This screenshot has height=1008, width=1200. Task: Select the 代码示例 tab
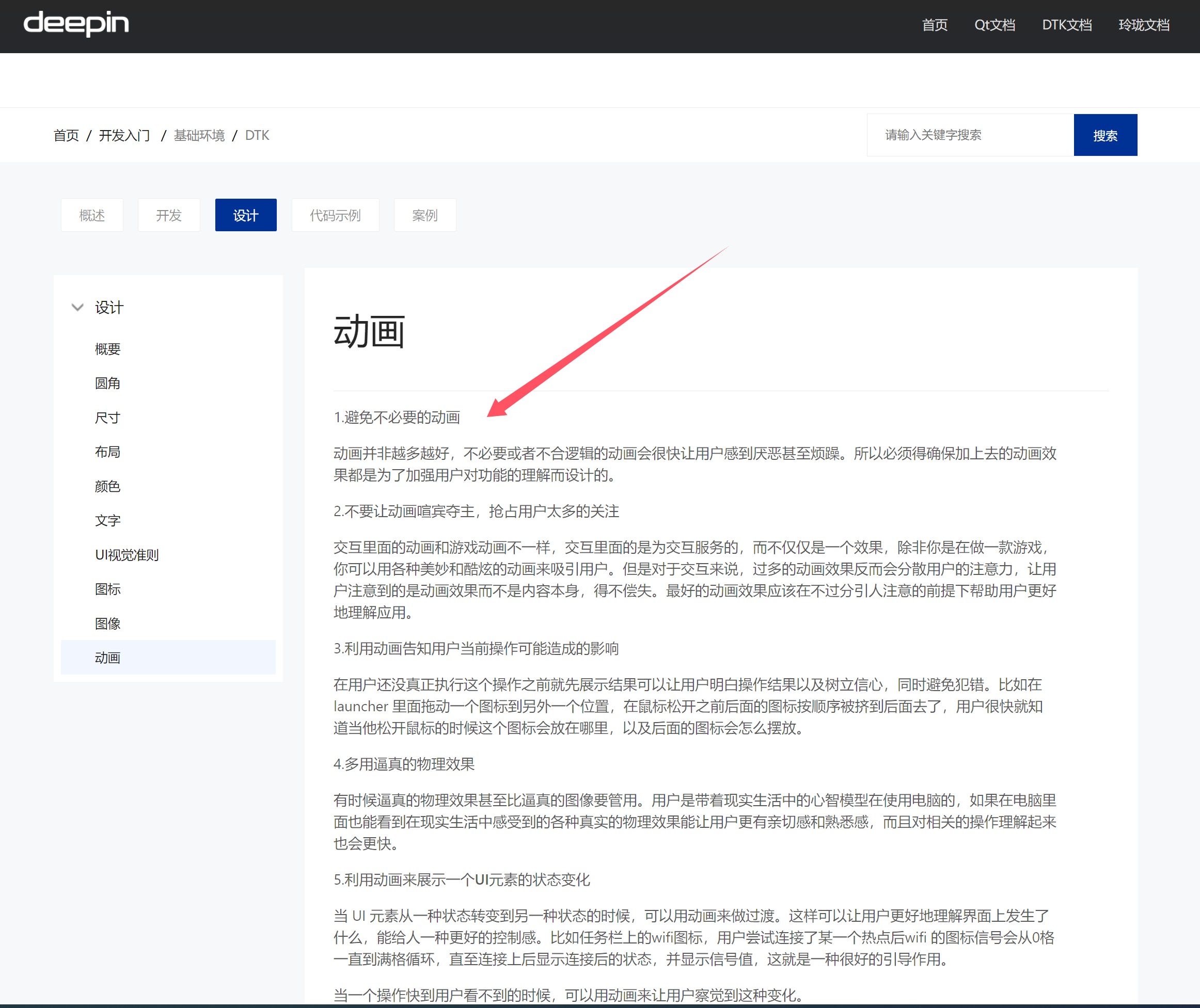(335, 215)
